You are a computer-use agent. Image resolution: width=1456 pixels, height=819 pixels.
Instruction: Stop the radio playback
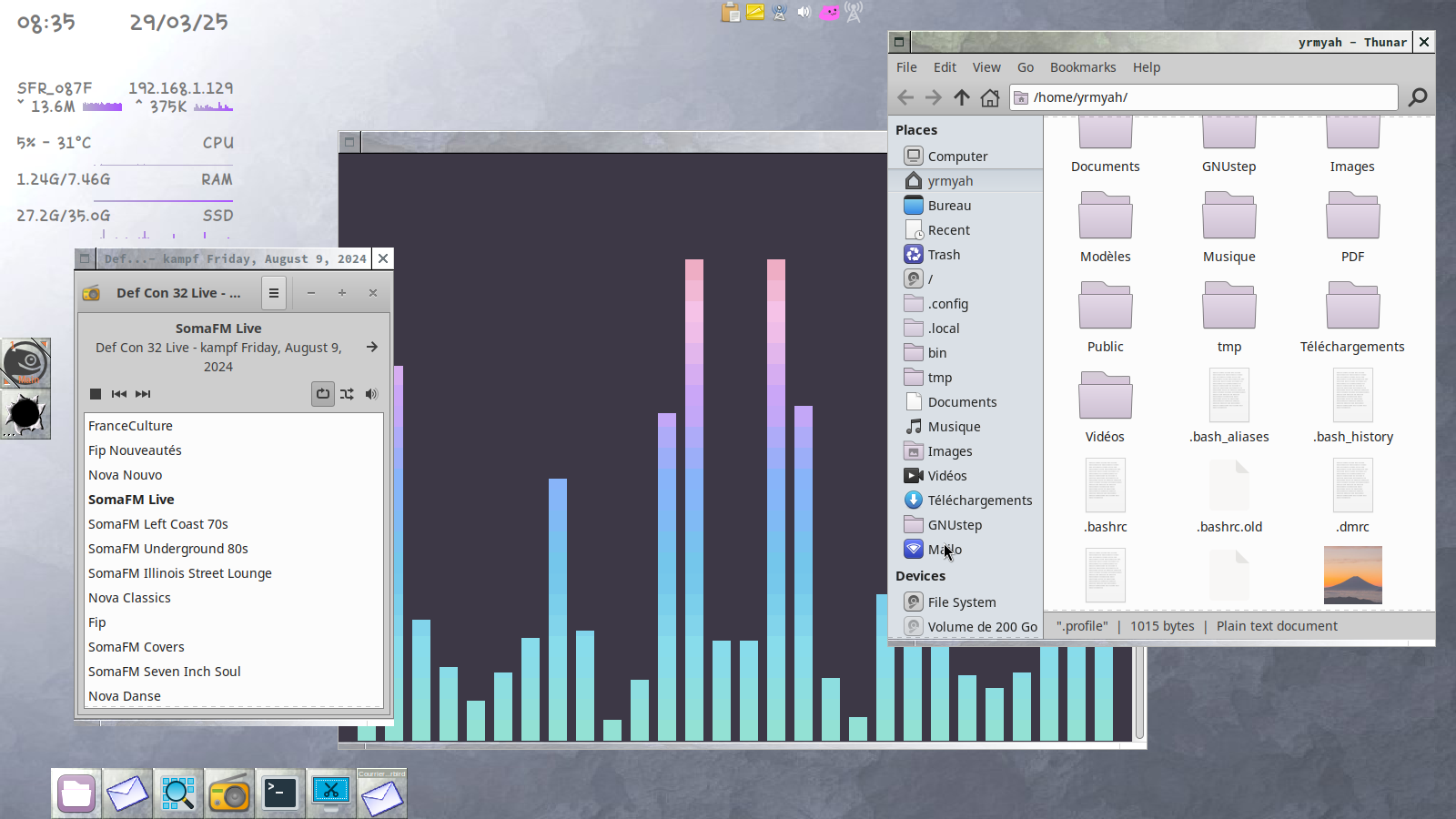click(96, 394)
